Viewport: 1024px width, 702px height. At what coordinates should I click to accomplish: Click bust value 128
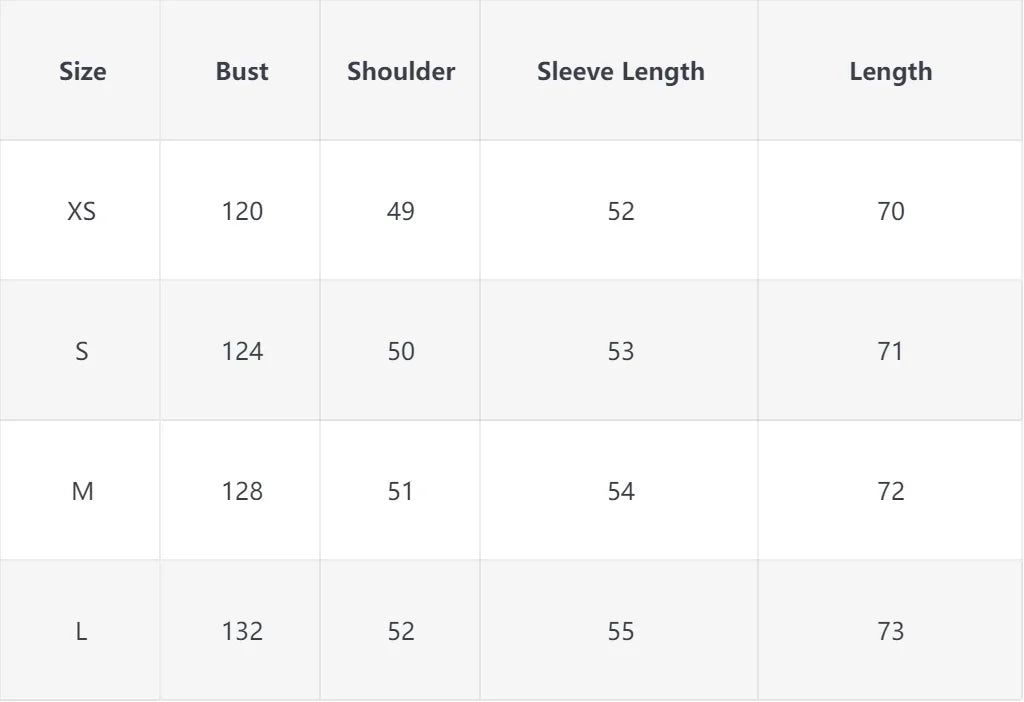(x=242, y=491)
